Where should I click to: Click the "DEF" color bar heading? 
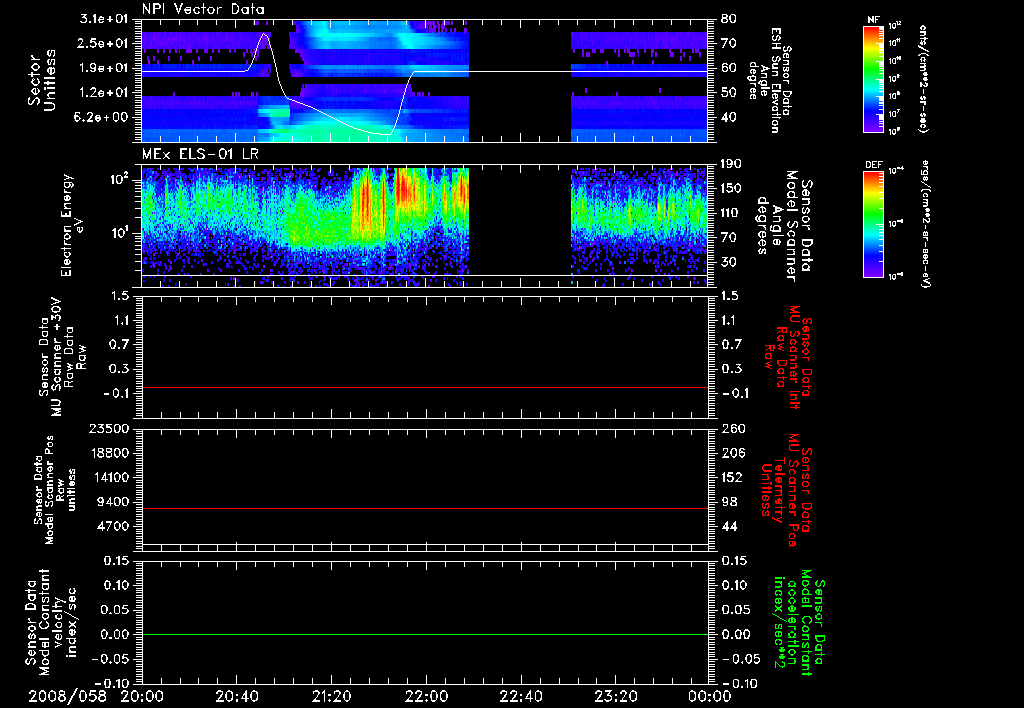click(874, 165)
